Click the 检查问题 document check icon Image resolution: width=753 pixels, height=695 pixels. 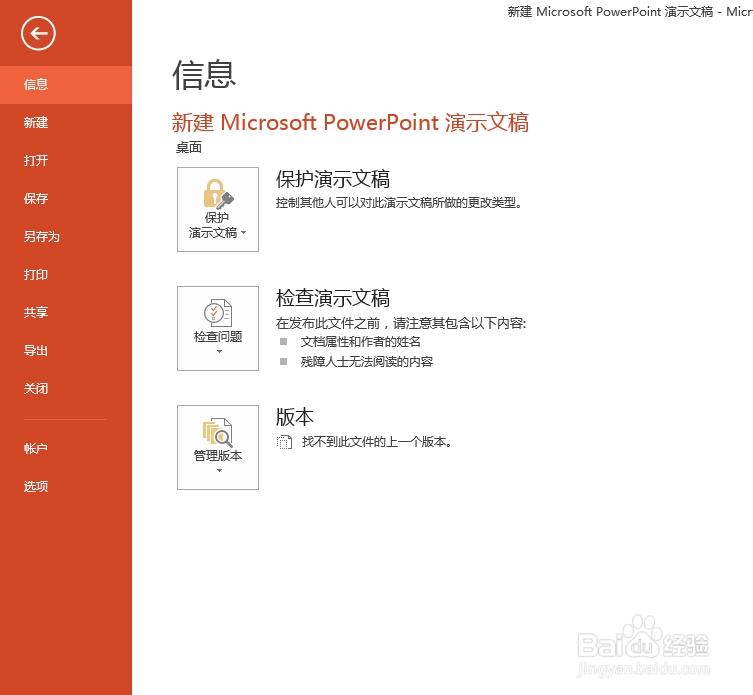tap(218, 313)
